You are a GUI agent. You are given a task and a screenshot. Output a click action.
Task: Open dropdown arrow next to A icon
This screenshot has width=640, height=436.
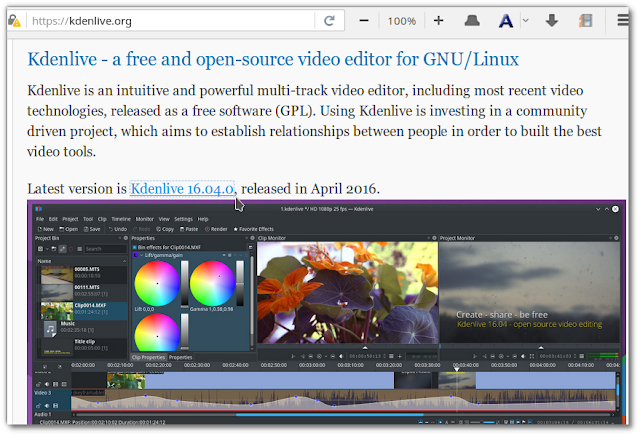[526, 20]
